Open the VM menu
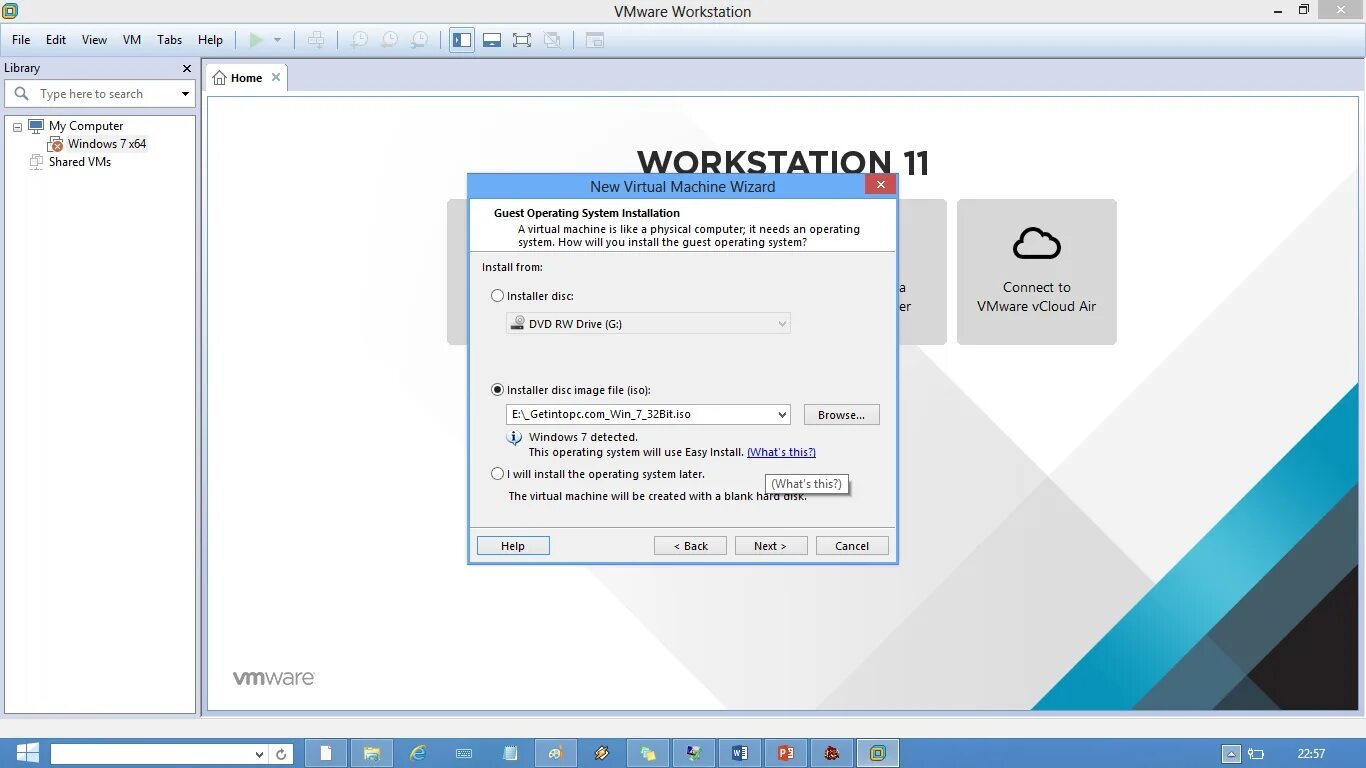1366x768 pixels. 132,40
